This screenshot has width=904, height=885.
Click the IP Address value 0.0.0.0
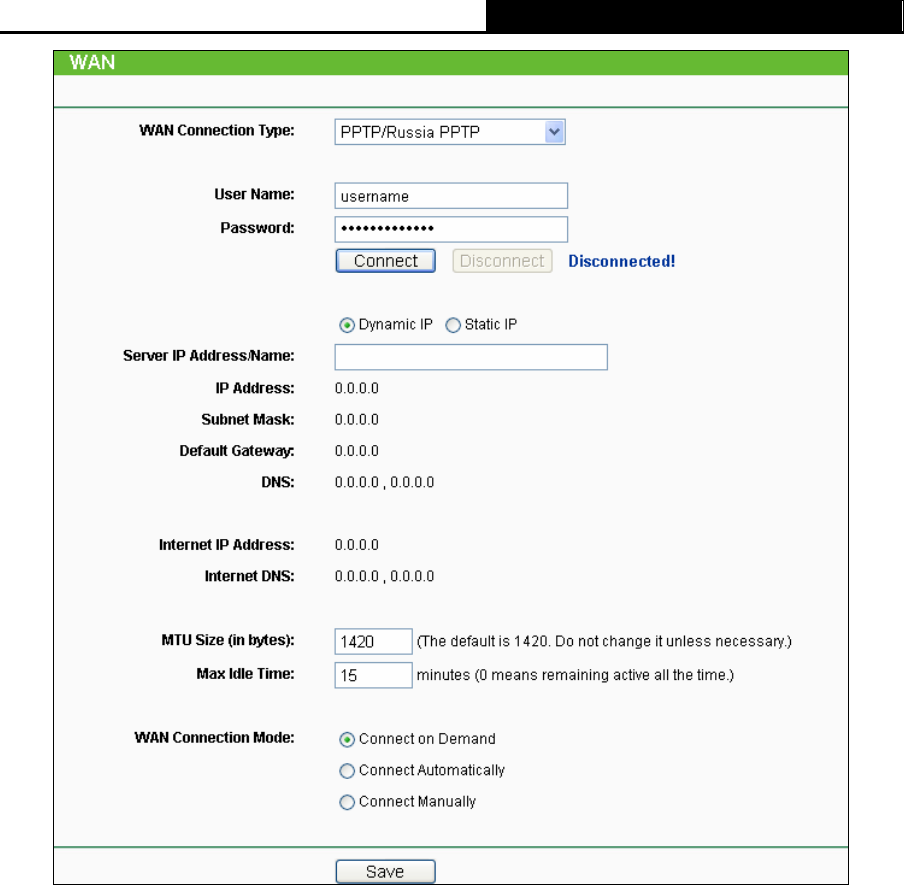(356, 389)
